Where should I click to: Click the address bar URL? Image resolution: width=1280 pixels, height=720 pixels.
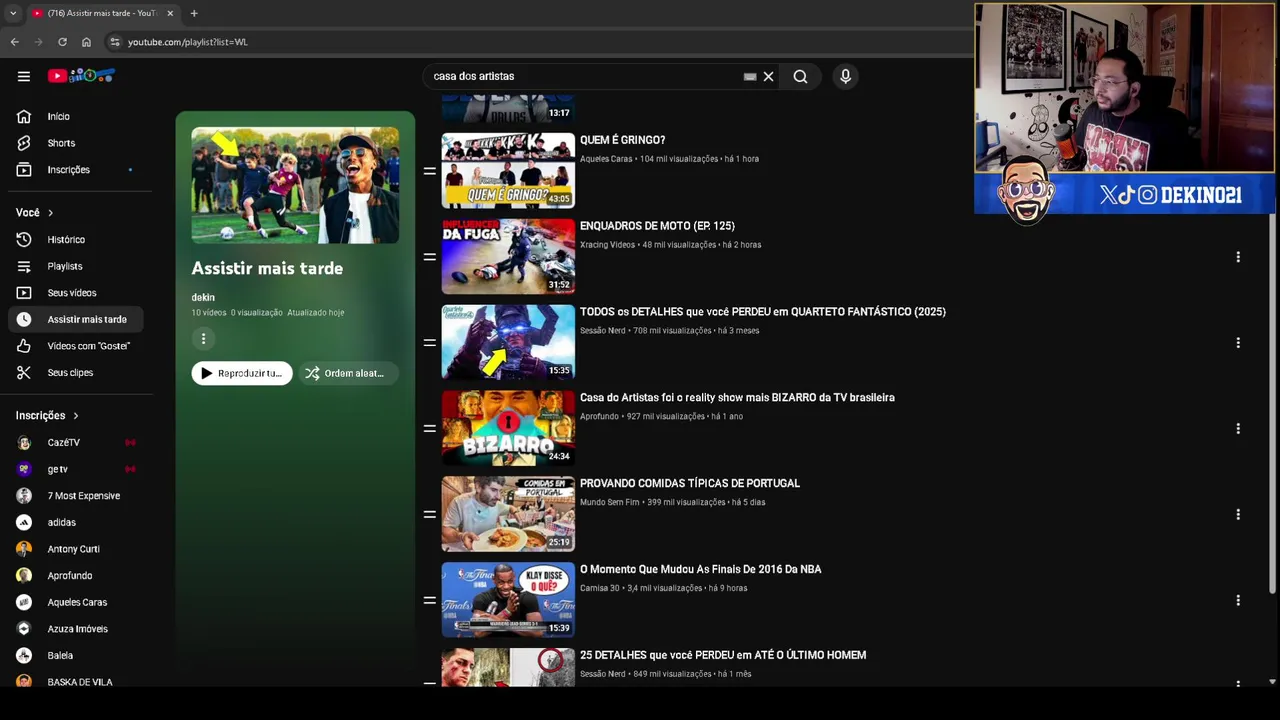pyautogui.click(x=188, y=42)
